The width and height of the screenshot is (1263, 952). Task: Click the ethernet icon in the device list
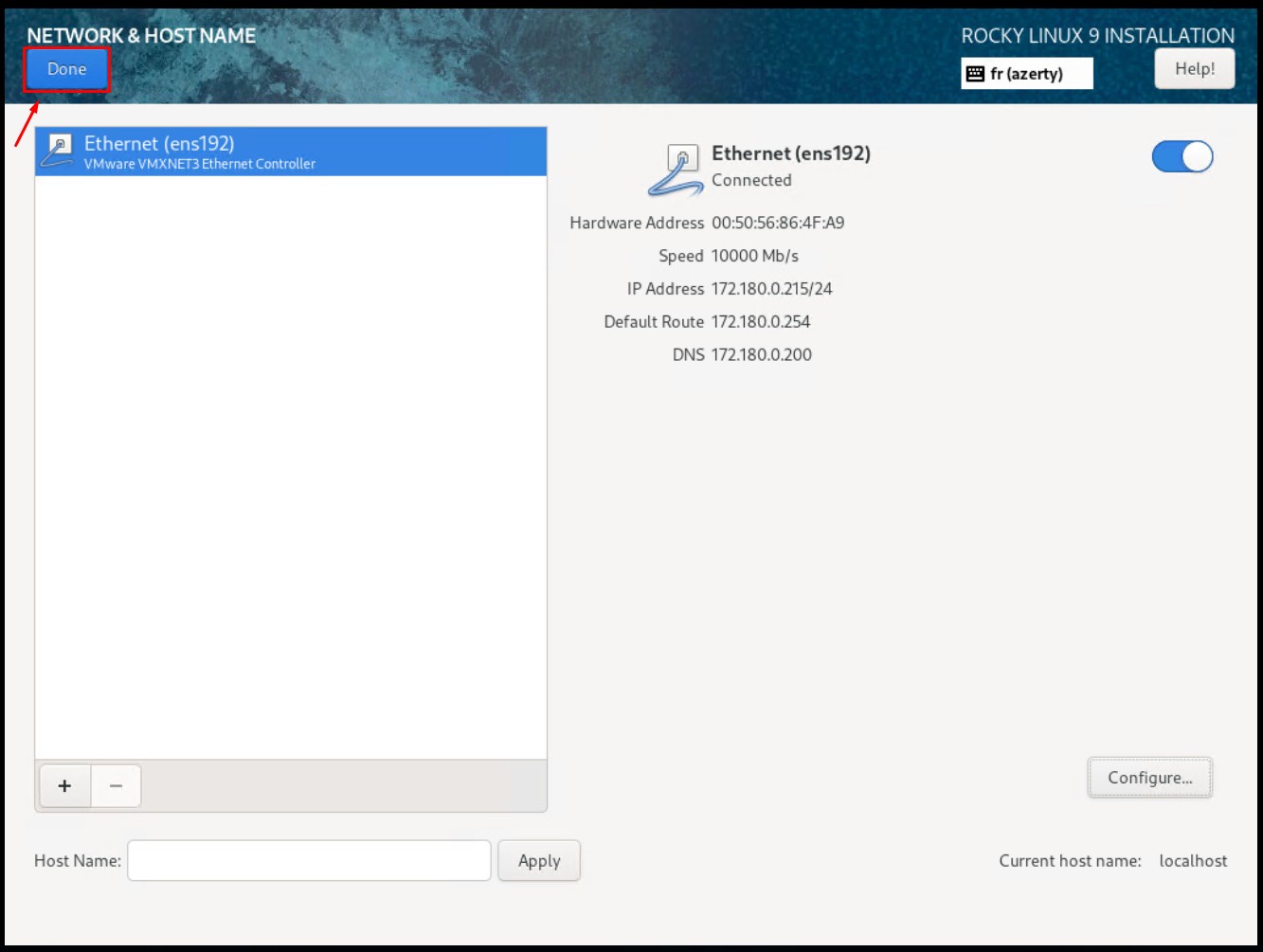[59, 152]
